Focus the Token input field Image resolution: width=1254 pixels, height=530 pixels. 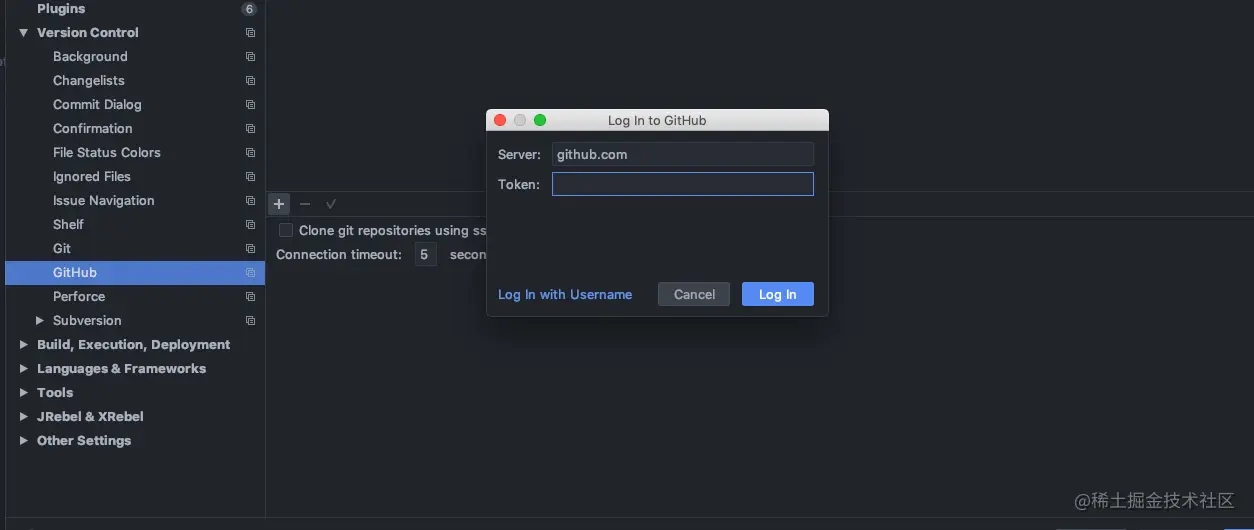coord(683,184)
